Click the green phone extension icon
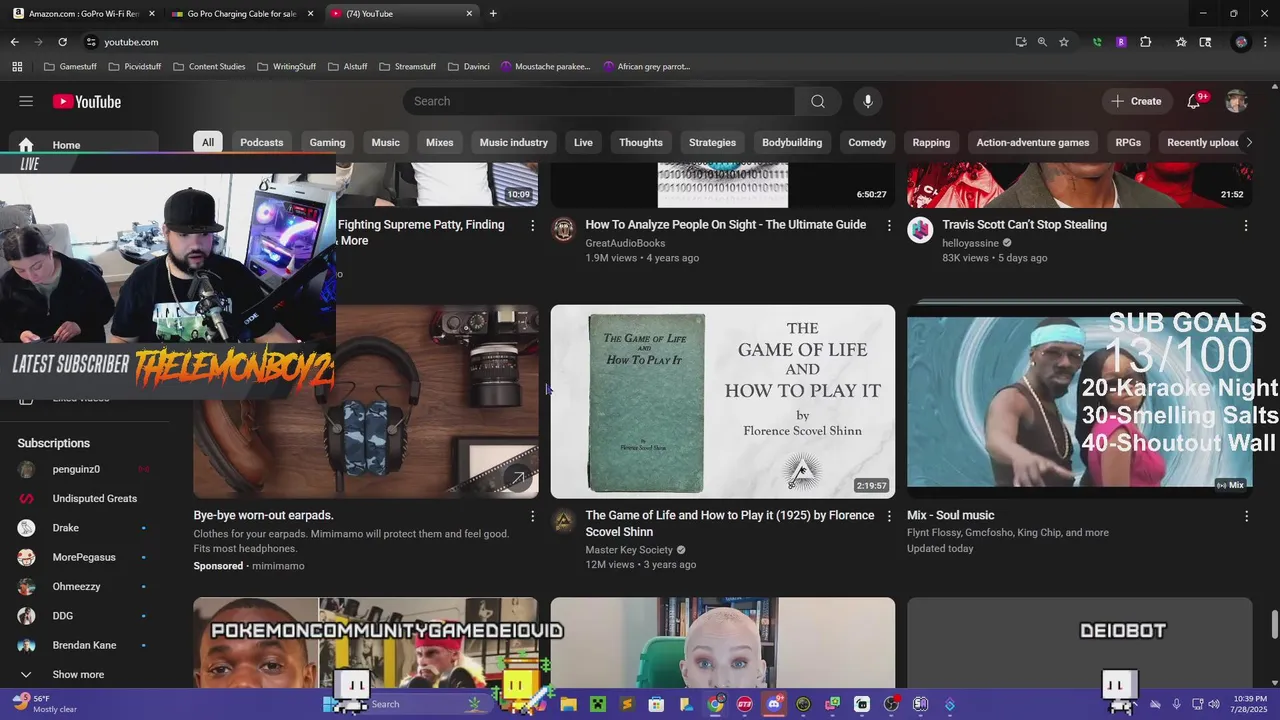The image size is (1280, 720). (x=1097, y=42)
